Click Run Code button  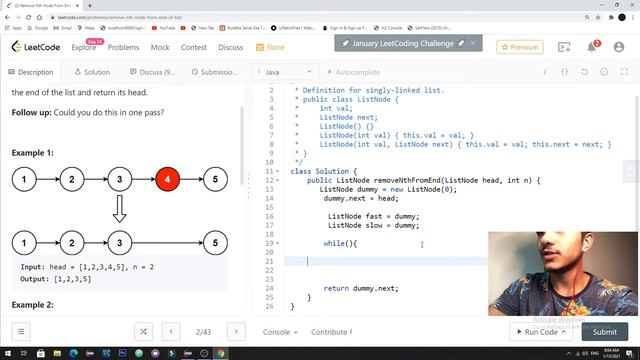541,332
